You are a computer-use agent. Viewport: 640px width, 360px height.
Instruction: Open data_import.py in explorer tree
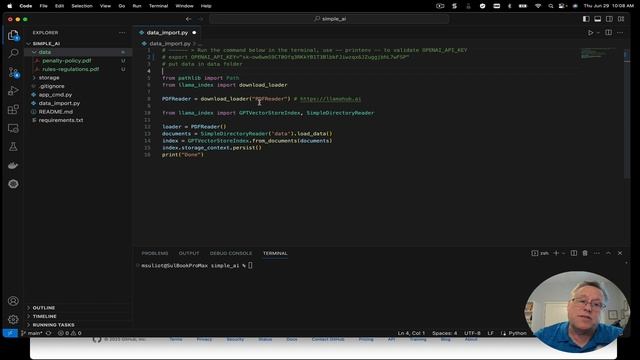pos(59,103)
